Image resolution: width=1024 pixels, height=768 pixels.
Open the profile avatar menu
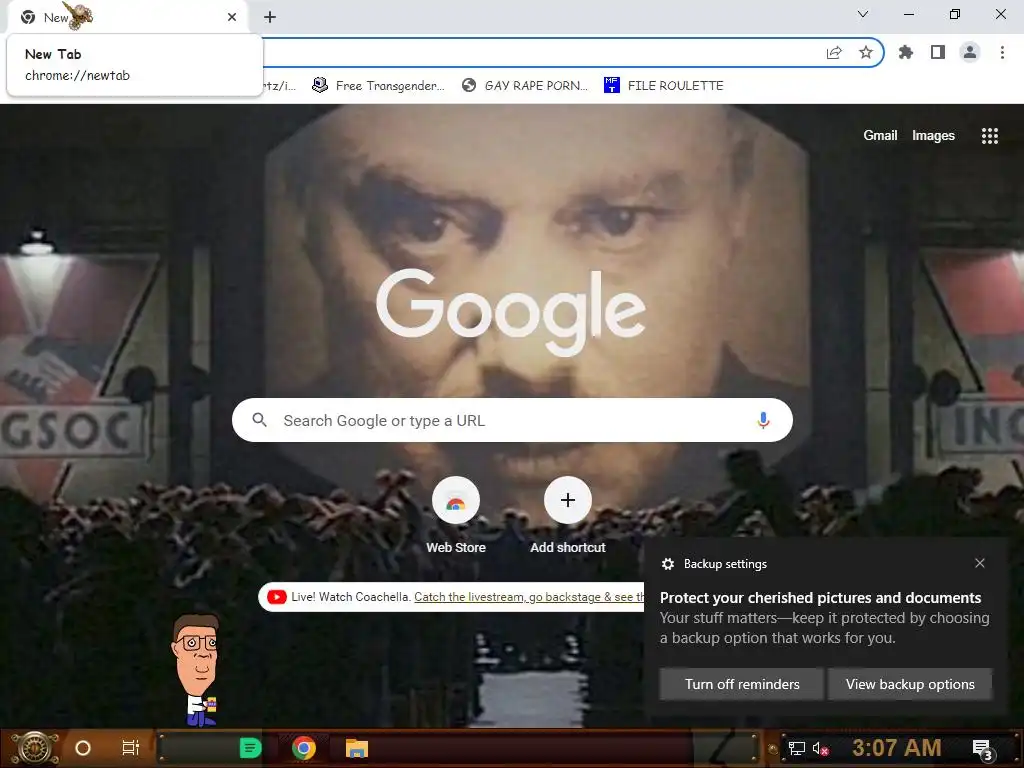coord(970,52)
